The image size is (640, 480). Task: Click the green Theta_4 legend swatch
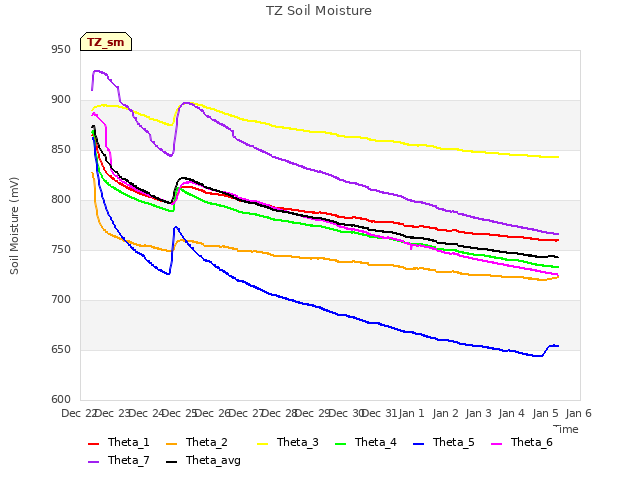coord(340,444)
